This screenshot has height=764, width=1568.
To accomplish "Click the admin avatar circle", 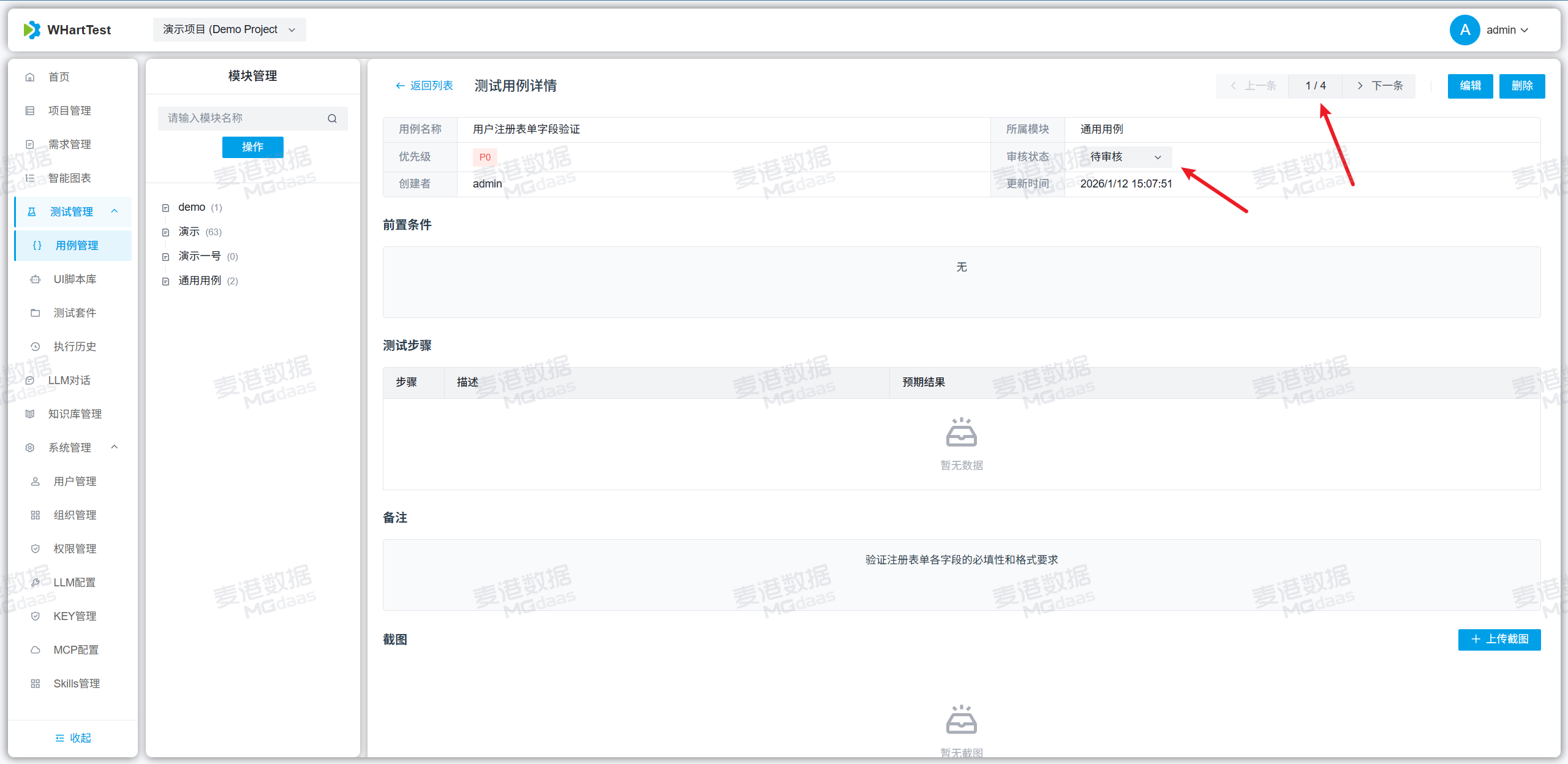I will coord(1464,29).
